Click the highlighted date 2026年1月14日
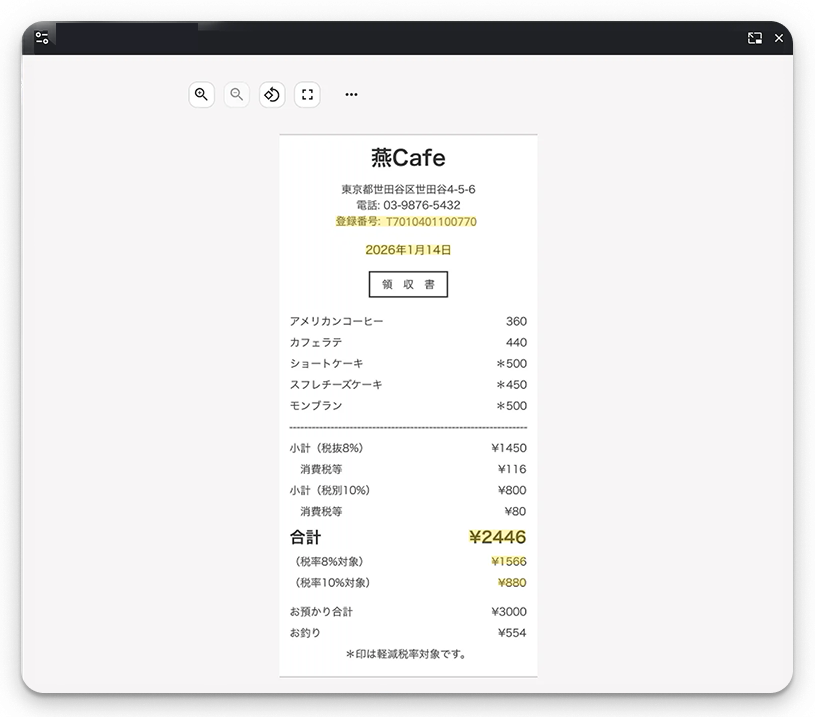This screenshot has width=815, height=717. click(x=408, y=250)
